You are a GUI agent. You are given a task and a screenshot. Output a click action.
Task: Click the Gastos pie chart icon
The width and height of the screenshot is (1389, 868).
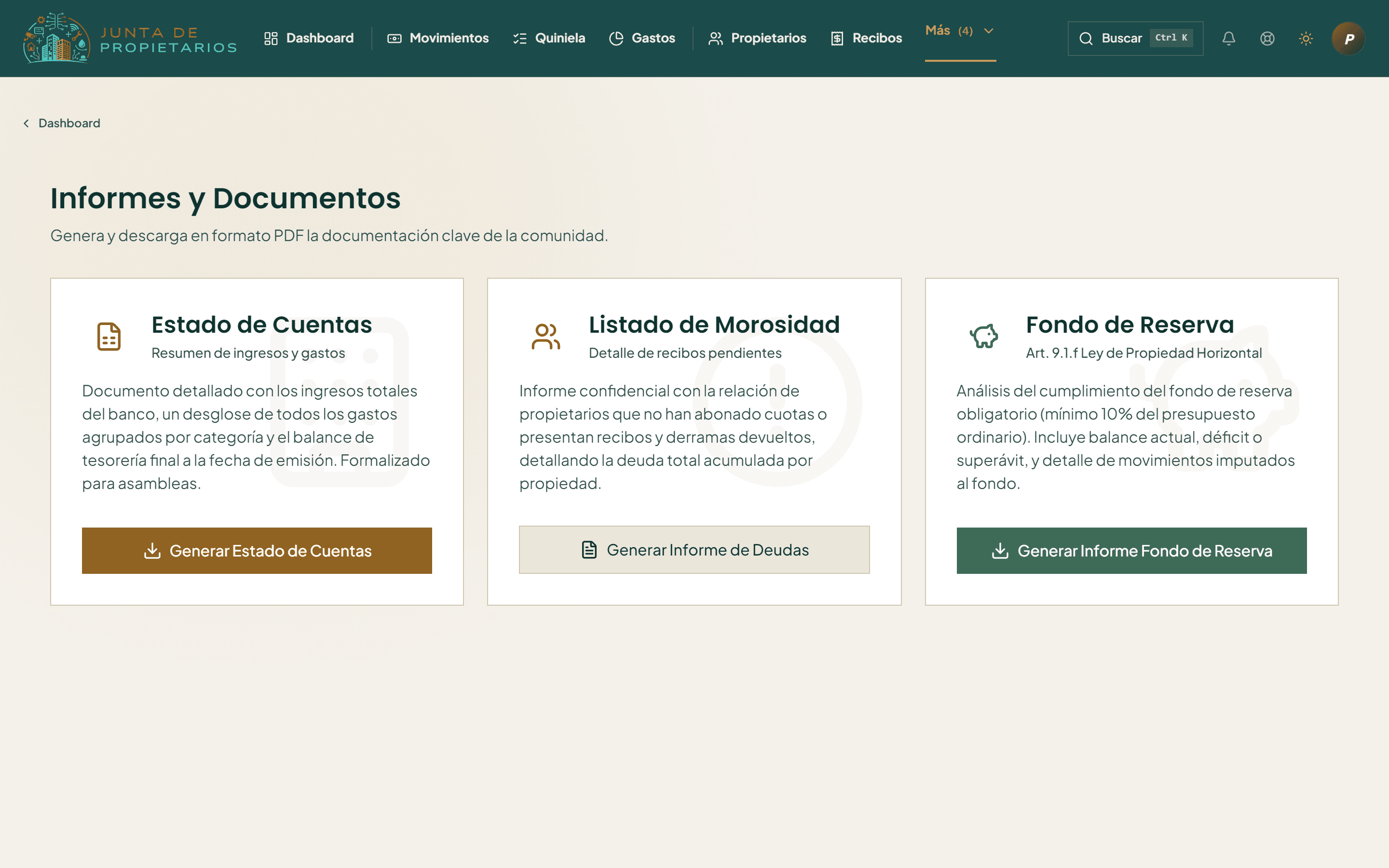click(x=616, y=39)
